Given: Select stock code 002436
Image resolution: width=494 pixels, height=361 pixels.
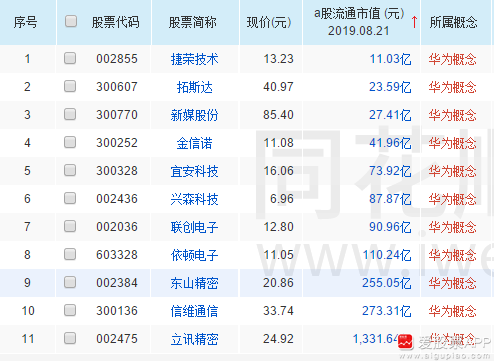Looking at the screenshot, I should (117, 199).
